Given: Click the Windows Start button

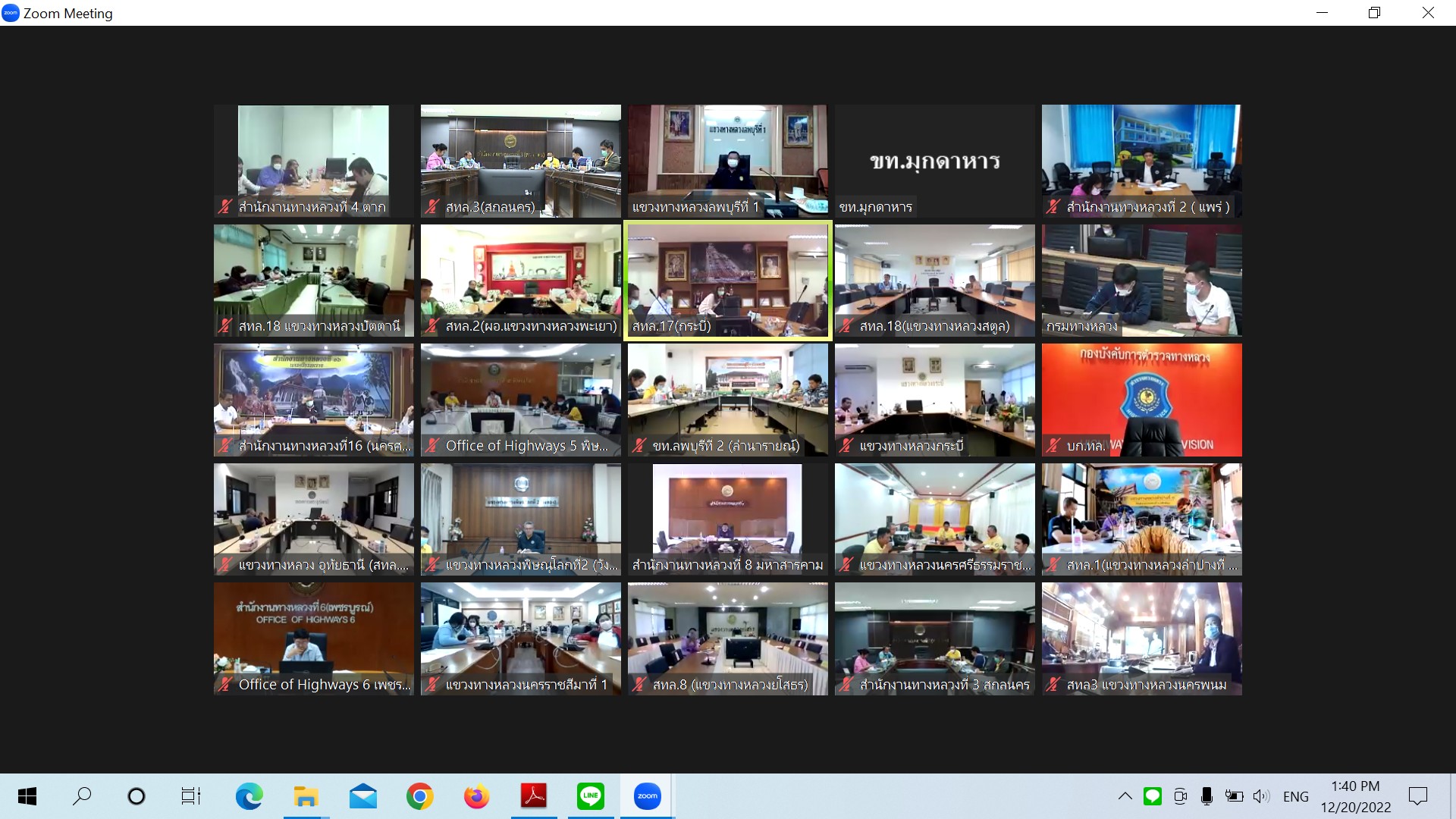Looking at the screenshot, I should pyautogui.click(x=27, y=796).
